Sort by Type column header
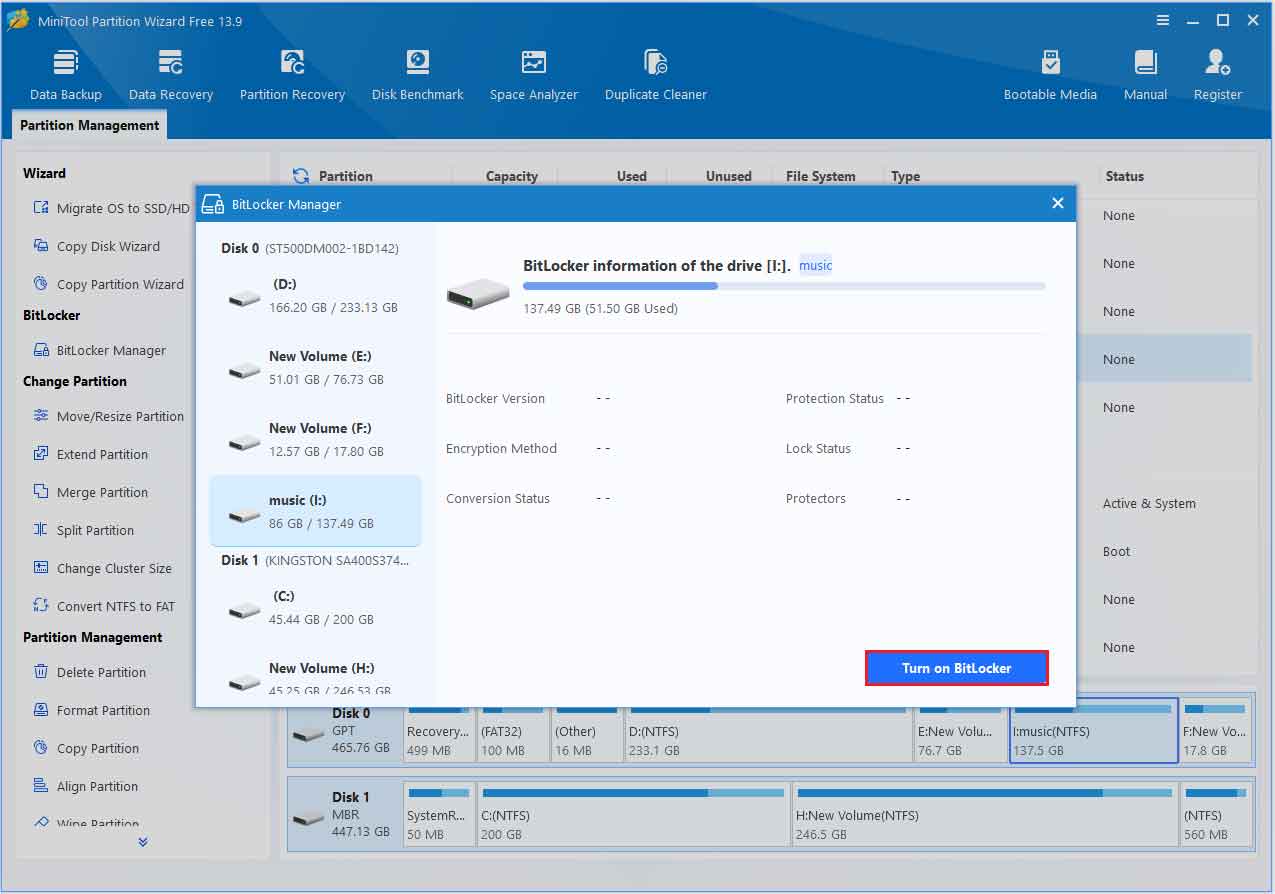Screen dimensions: 1275x894 [x=905, y=176]
